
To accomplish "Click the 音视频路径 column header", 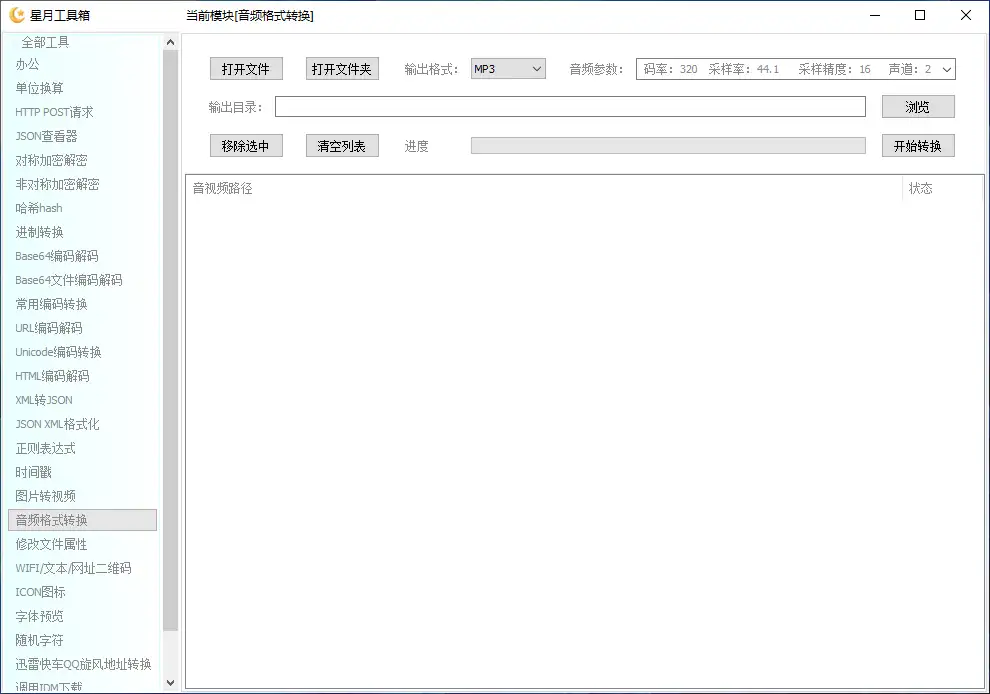I will (544, 188).
